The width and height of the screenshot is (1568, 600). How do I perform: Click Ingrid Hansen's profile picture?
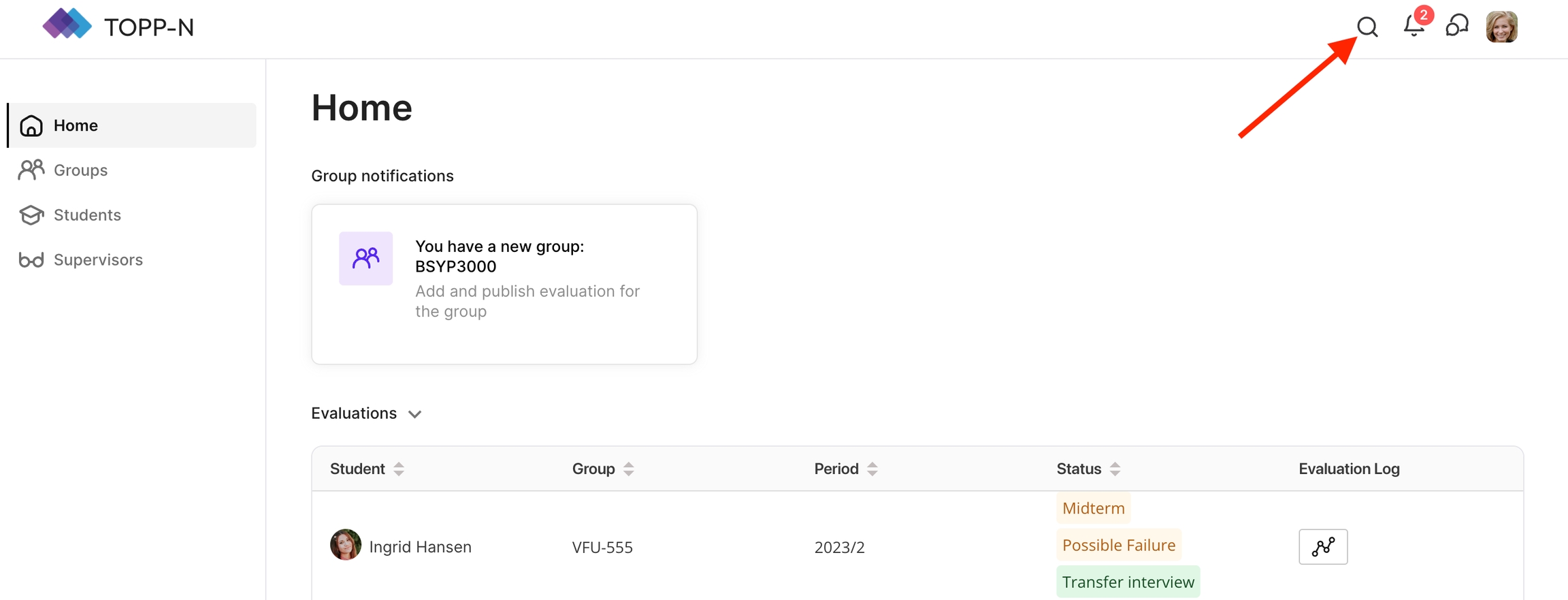pyautogui.click(x=346, y=545)
